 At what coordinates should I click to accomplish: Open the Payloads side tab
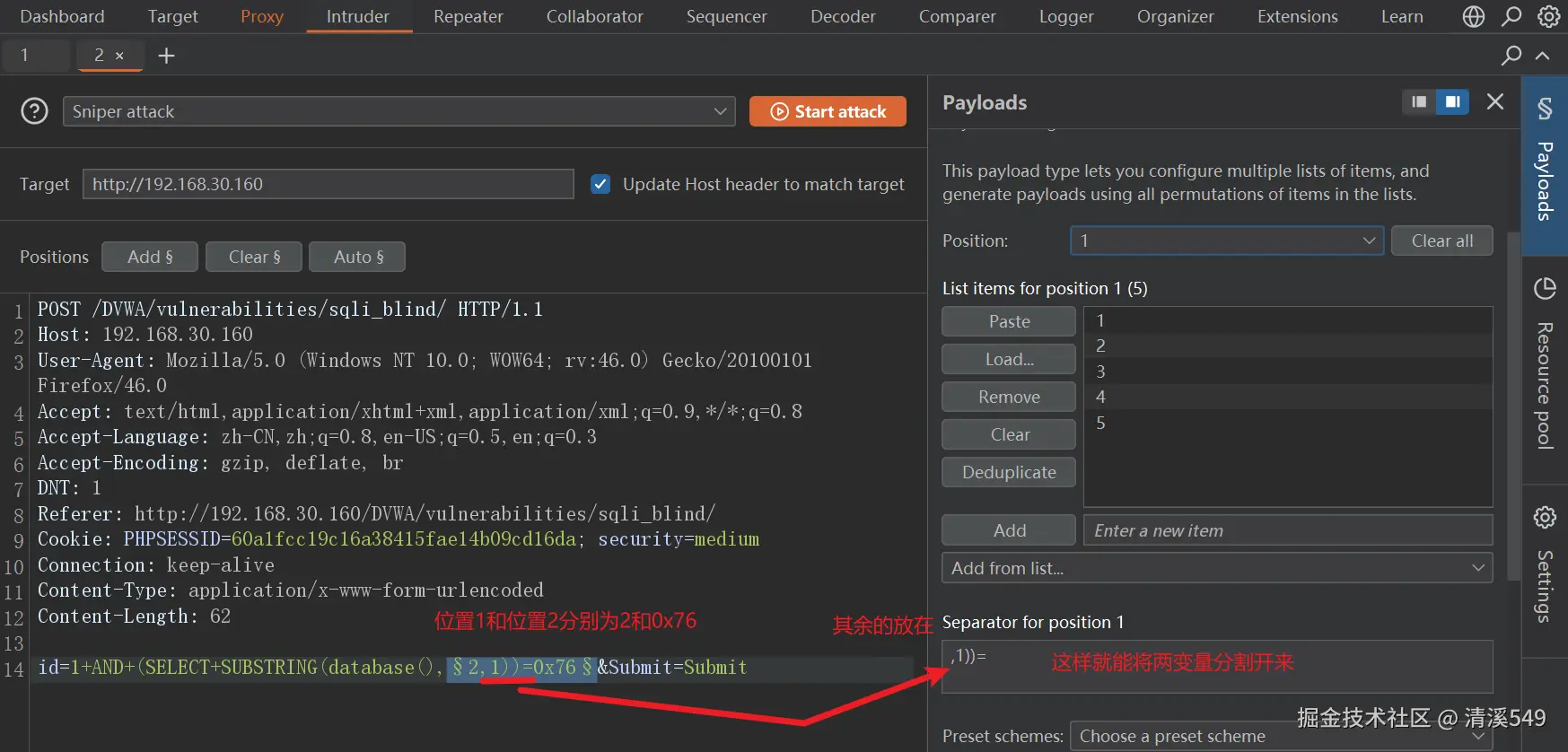pos(1545,166)
